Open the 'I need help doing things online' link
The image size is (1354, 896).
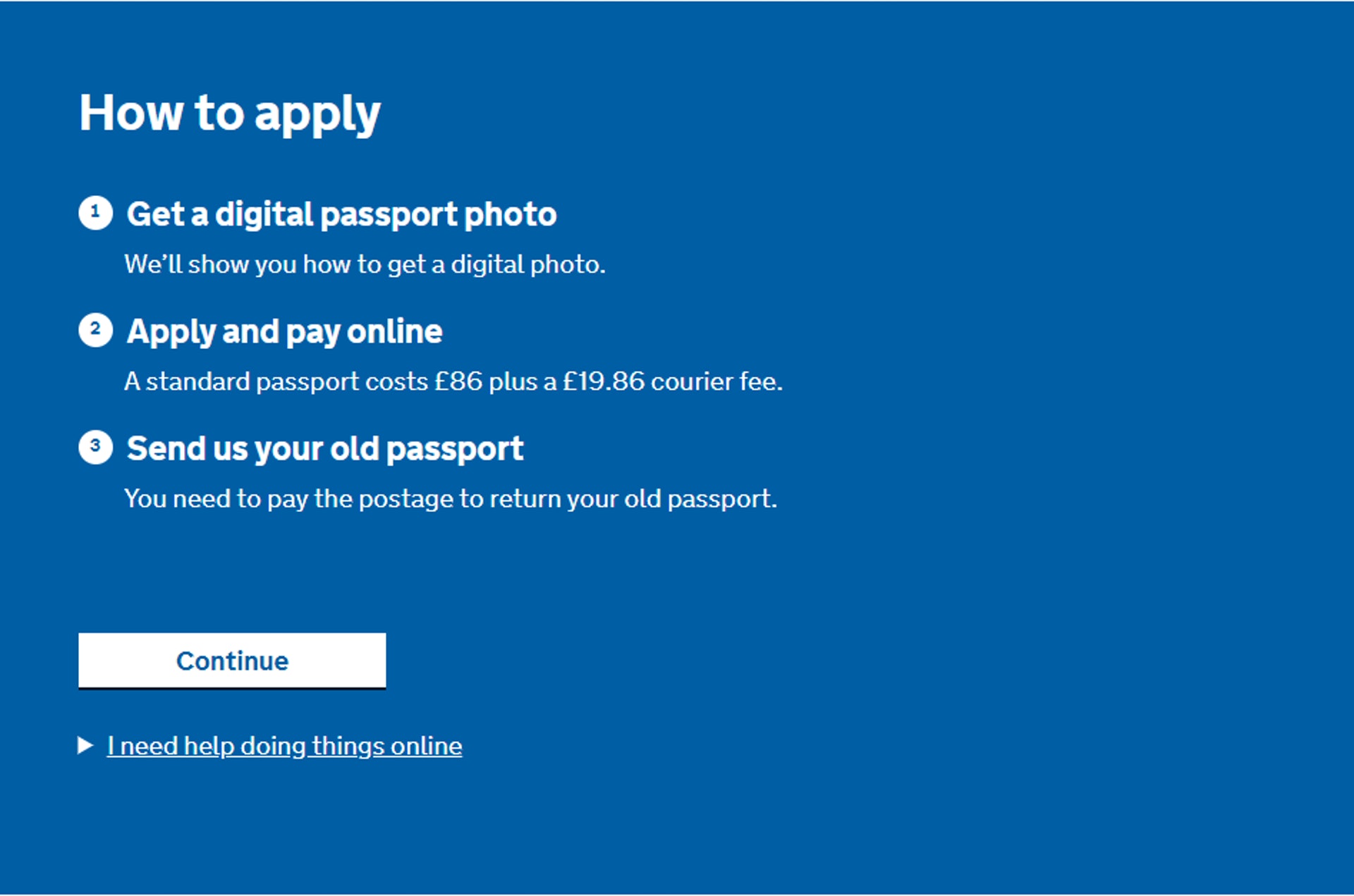[284, 746]
